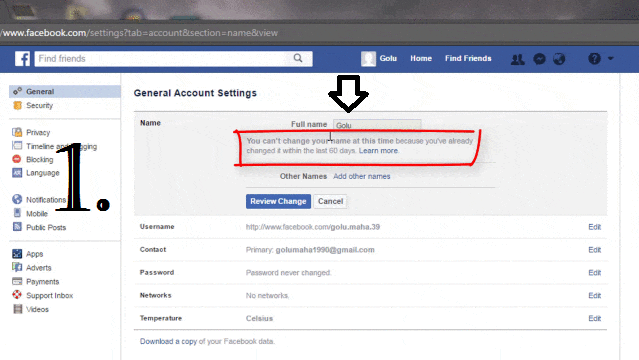Click the golumaha1990@gmail.com email text

pyautogui.click(x=325, y=250)
